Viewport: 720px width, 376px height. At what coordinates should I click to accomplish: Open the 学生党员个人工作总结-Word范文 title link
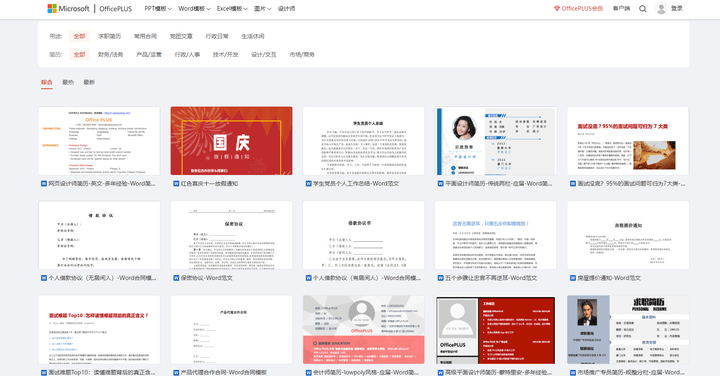coord(356,184)
